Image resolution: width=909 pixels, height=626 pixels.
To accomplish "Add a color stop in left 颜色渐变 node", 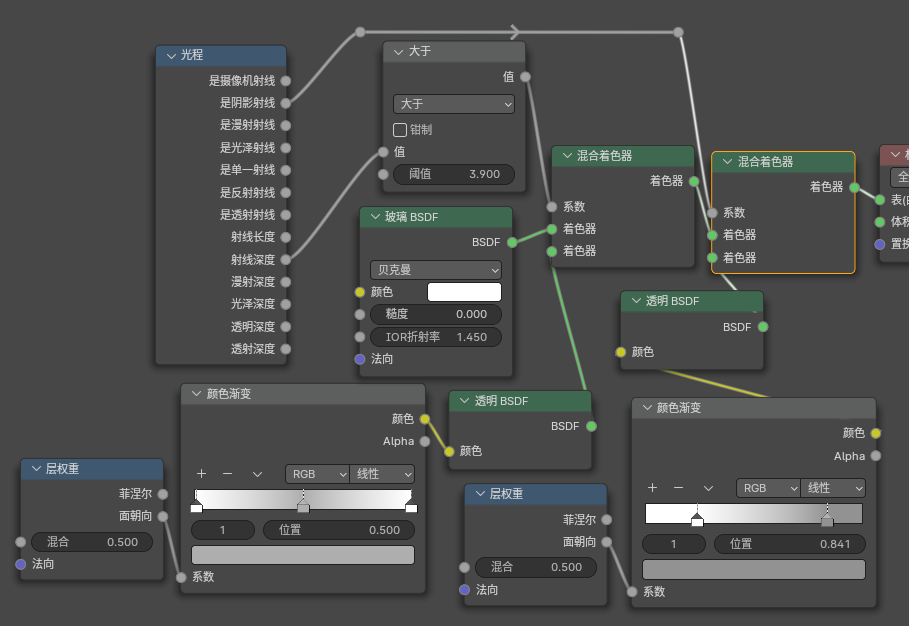I will click(x=201, y=474).
